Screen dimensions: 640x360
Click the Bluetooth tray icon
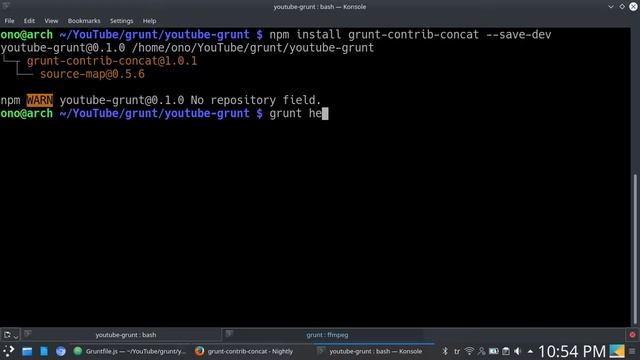coord(445,351)
